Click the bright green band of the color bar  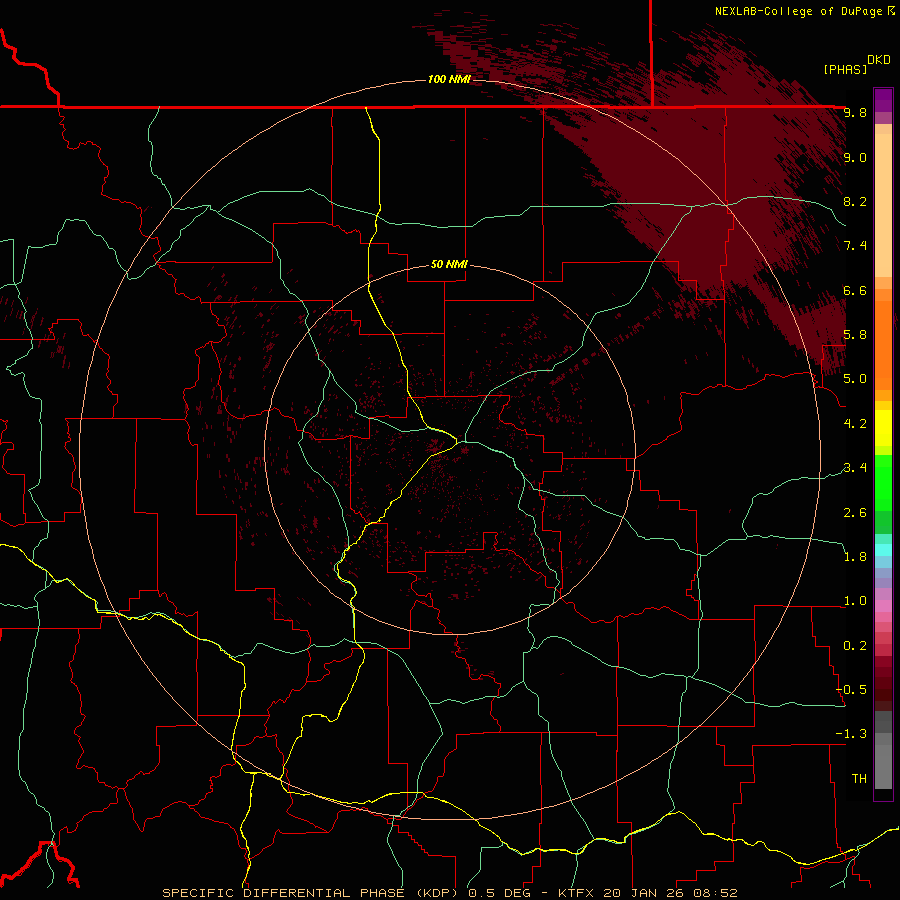883,483
